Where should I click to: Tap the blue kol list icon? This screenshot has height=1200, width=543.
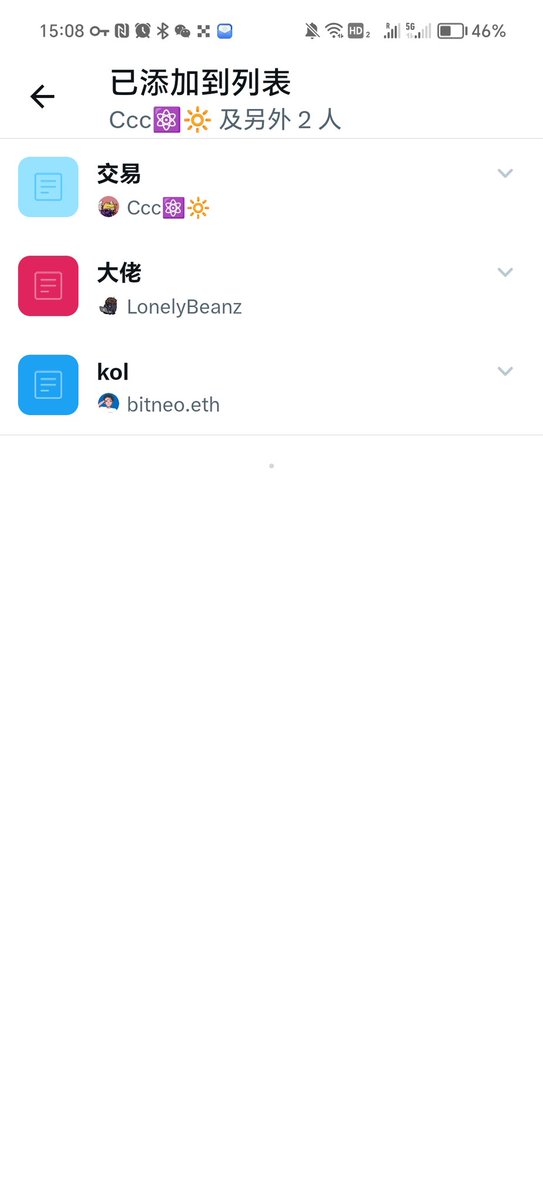tap(48, 385)
